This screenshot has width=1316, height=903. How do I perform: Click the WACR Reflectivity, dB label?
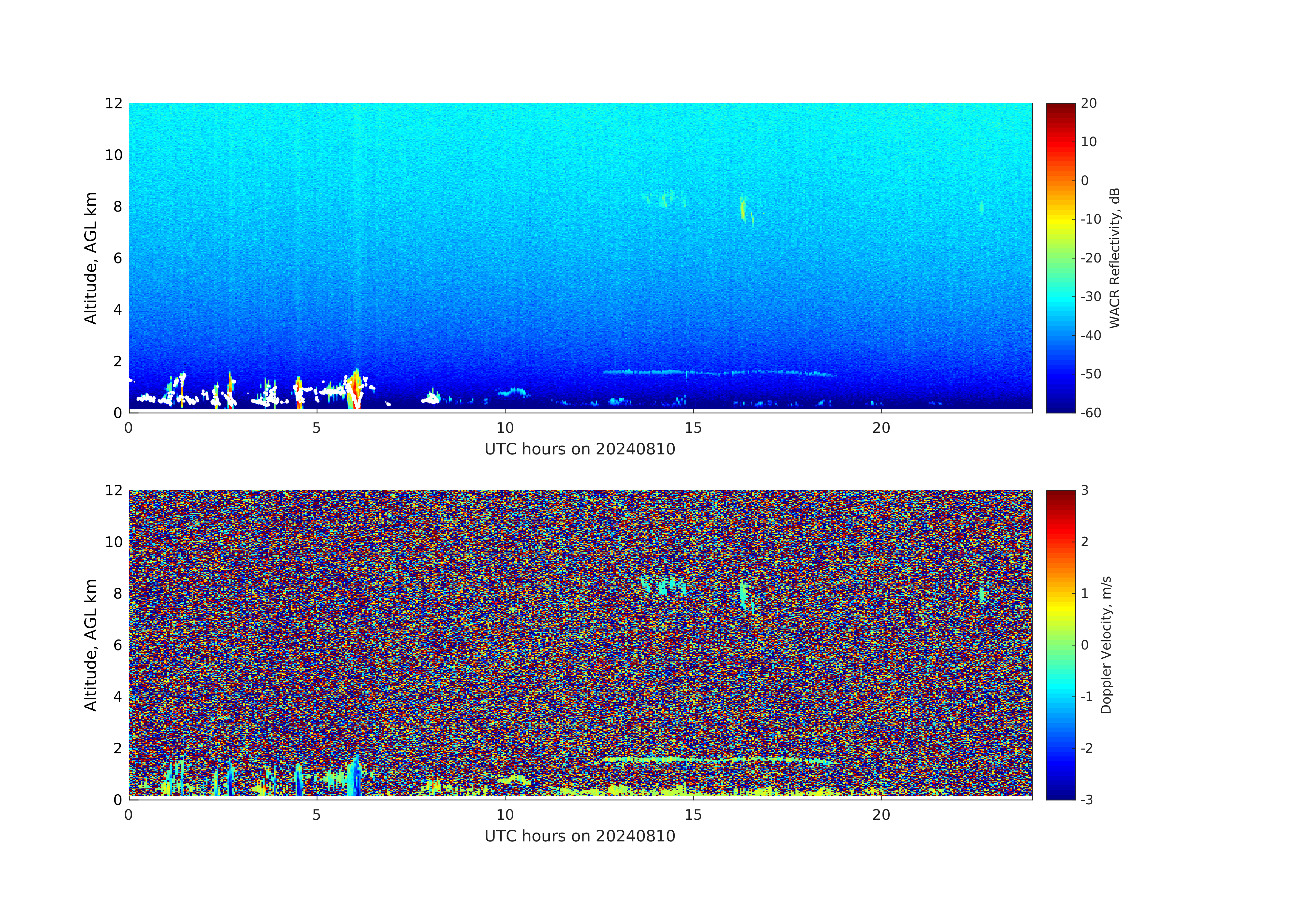pyautogui.click(x=1114, y=258)
